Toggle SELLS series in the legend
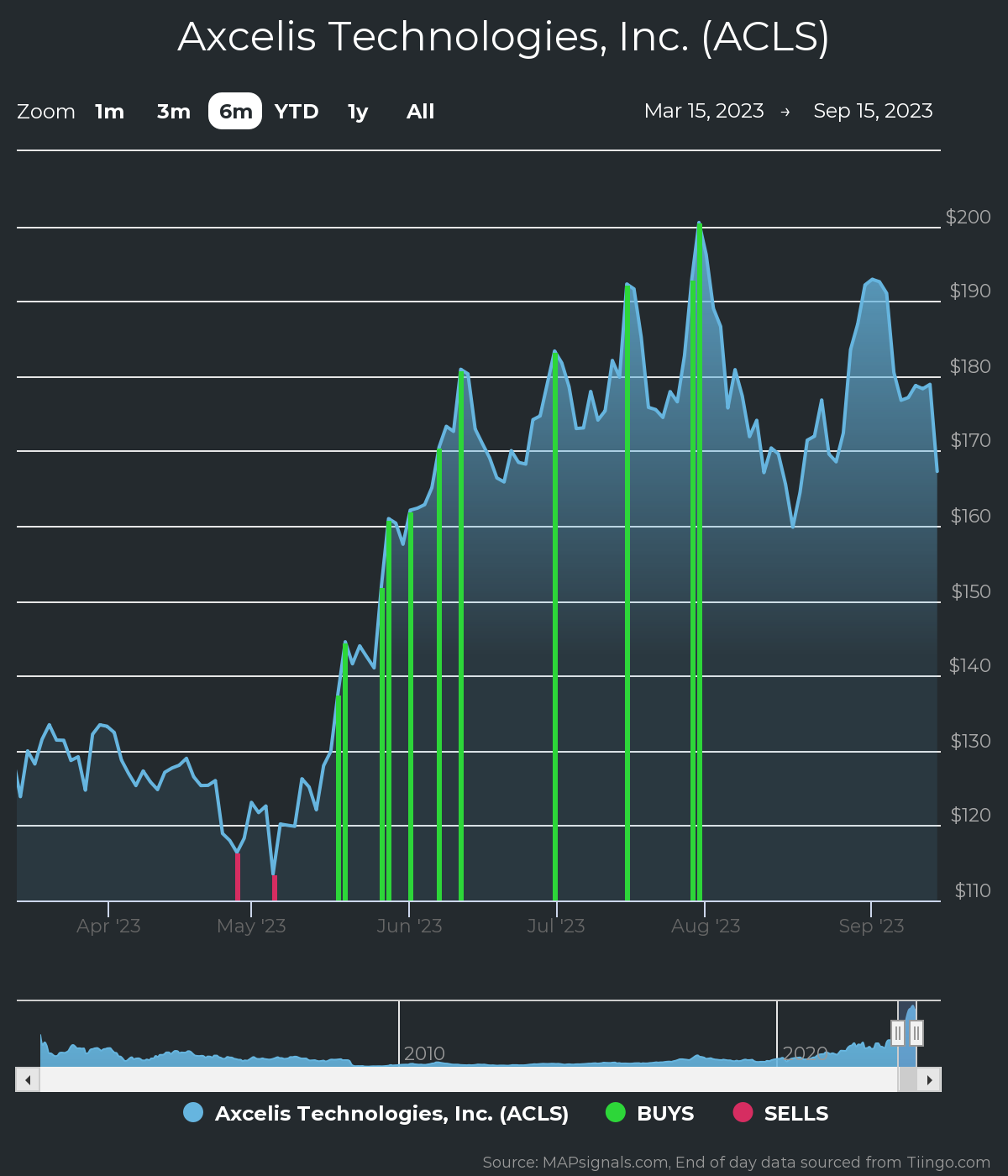Viewport: 1008px width, 1176px height. (x=780, y=1113)
